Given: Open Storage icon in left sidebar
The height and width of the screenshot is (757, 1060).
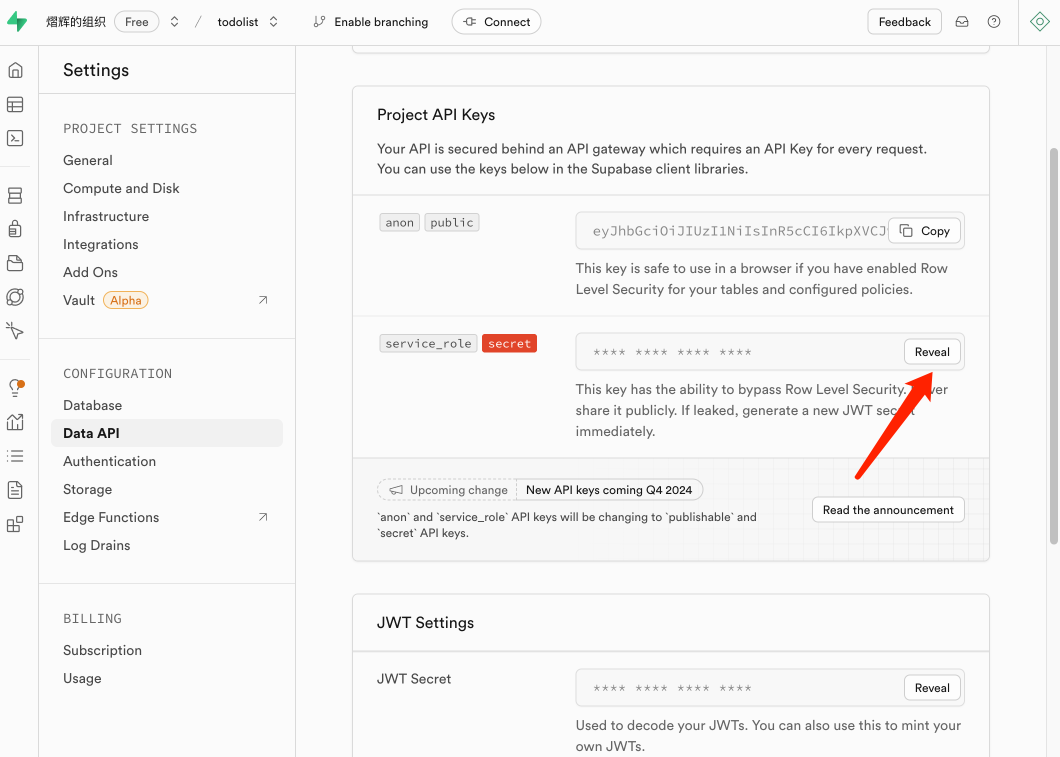Looking at the screenshot, I should pyautogui.click(x=15, y=263).
